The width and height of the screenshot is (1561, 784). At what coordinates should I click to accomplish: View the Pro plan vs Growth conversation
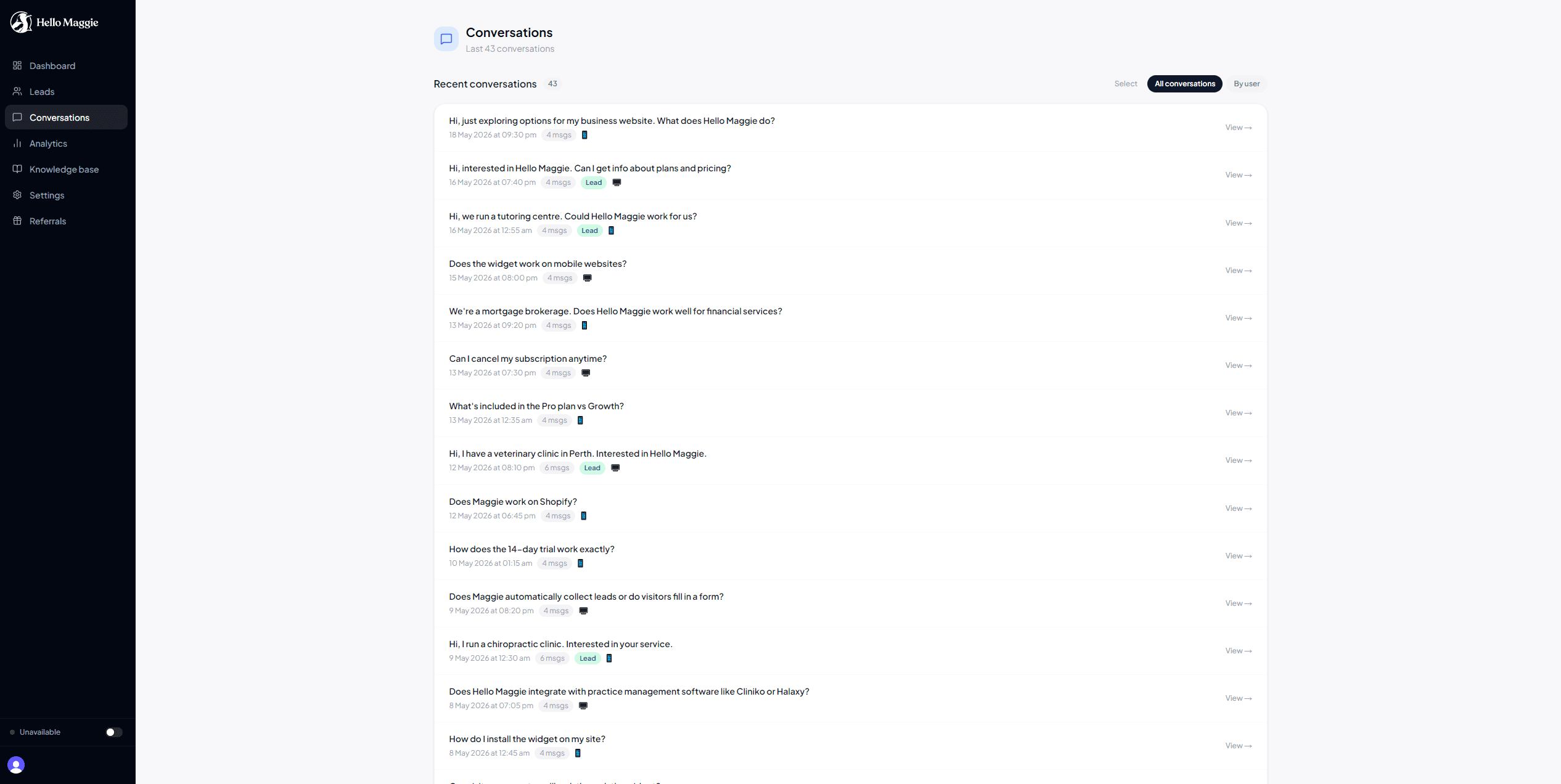pos(1238,413)
